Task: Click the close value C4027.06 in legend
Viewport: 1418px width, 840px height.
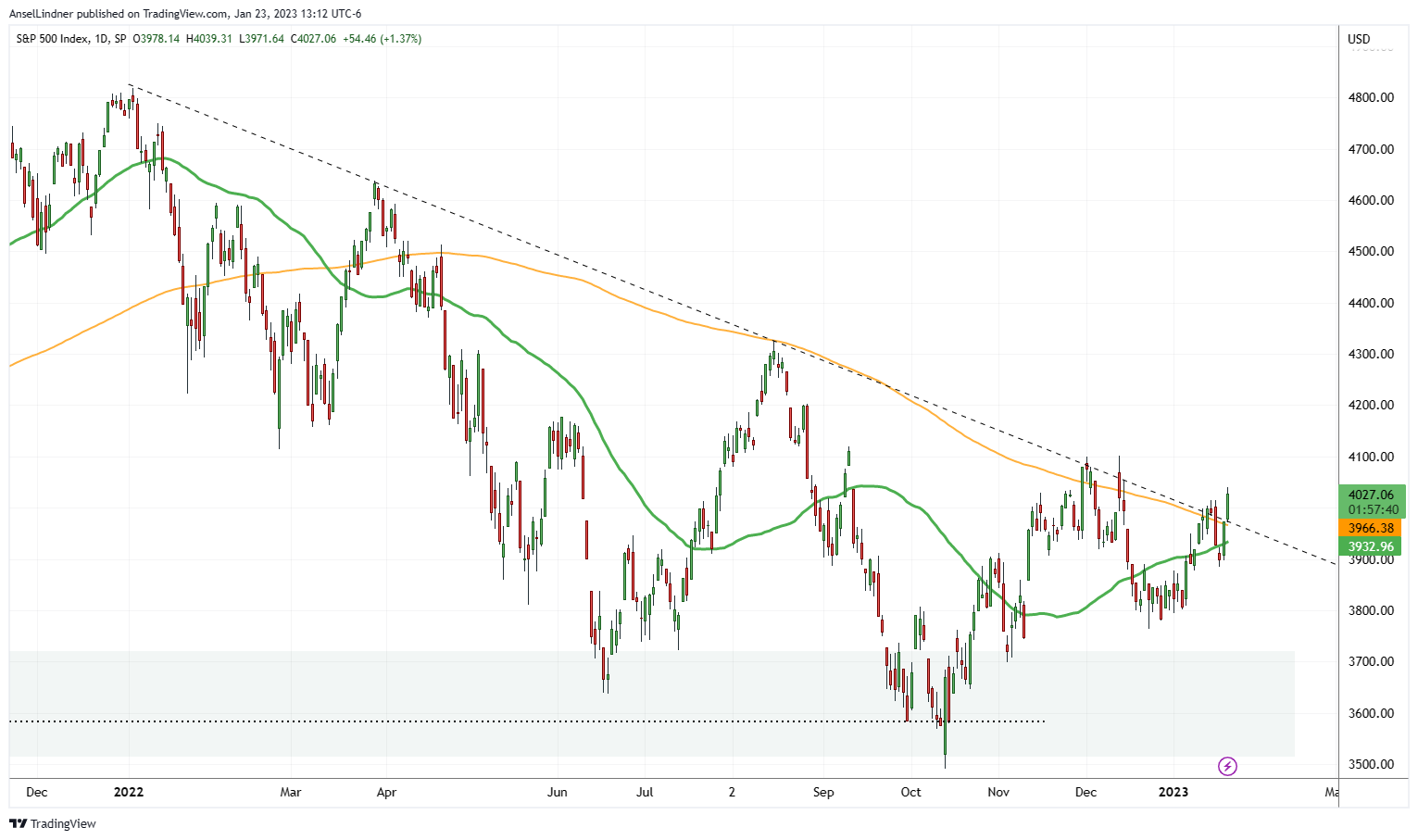Action: tap(313, 39)
